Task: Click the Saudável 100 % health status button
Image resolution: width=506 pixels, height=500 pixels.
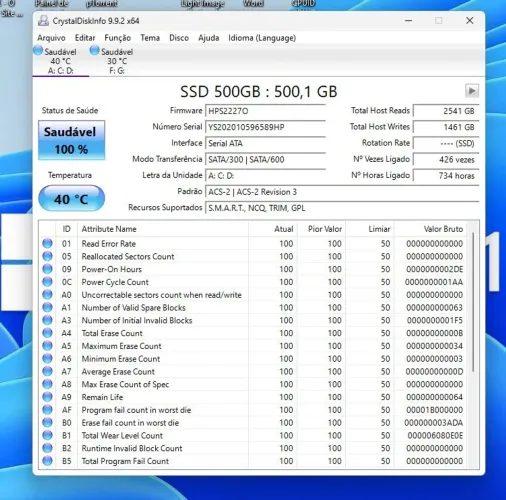Action: point(72,140)
